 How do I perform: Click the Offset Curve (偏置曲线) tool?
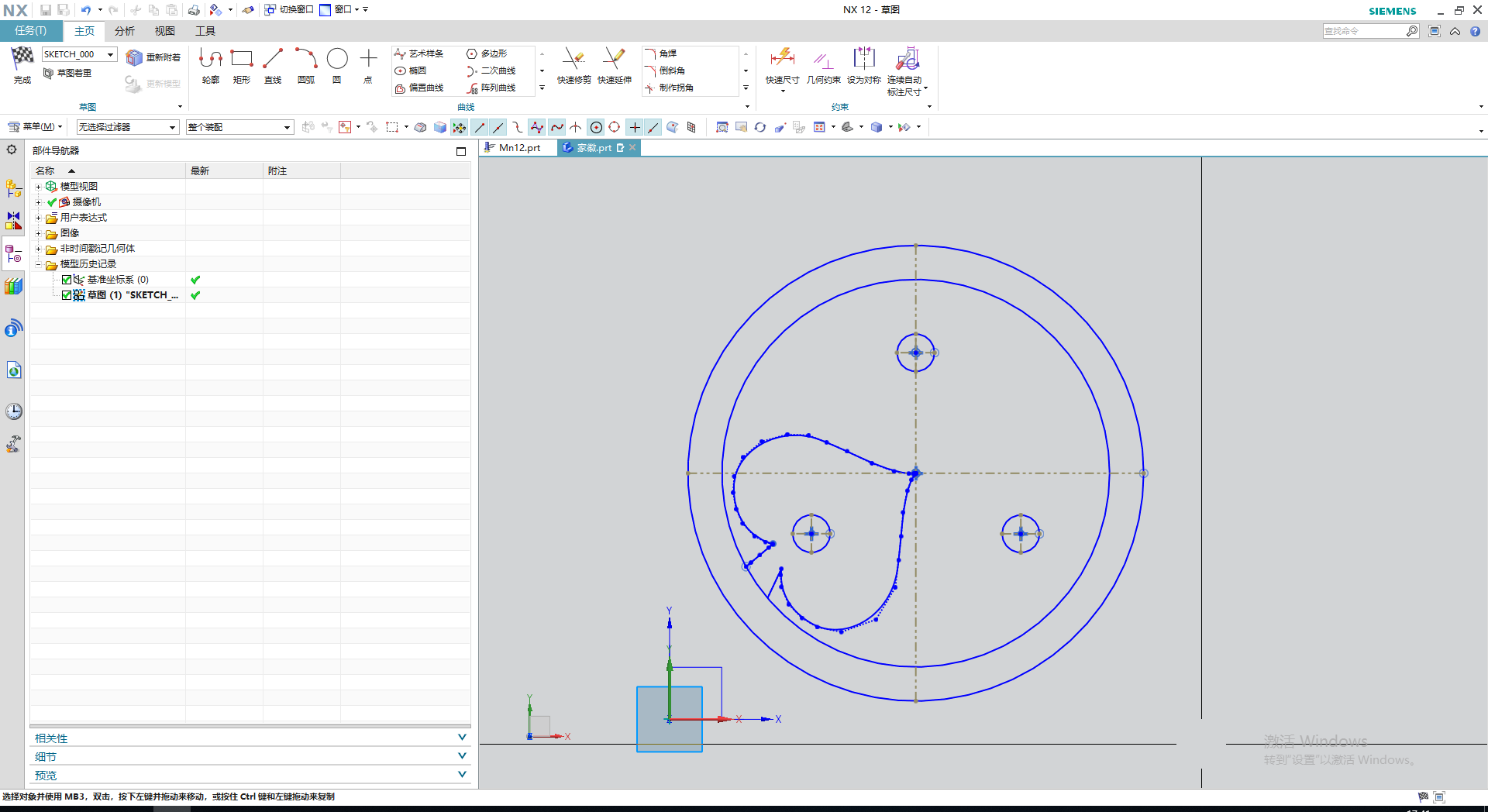point(418,88)
